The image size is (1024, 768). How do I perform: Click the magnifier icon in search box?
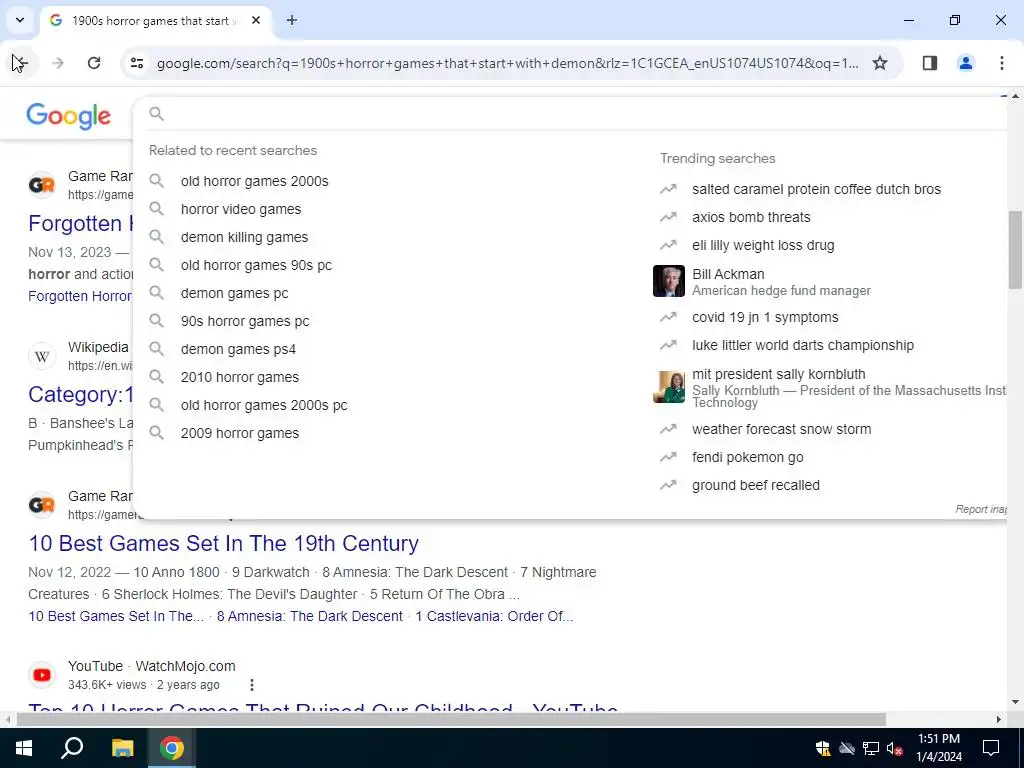(x=156, y=114)
